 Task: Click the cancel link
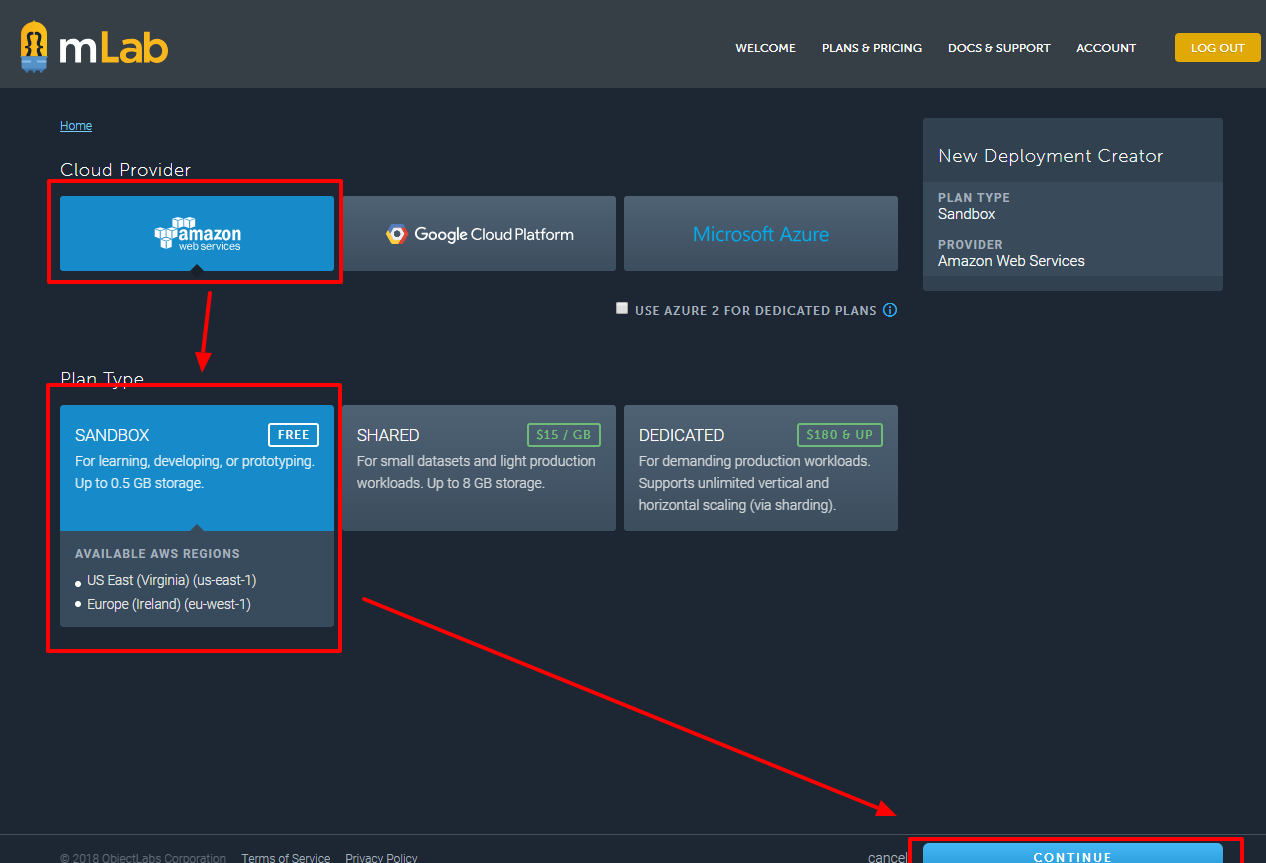point(888,858)
